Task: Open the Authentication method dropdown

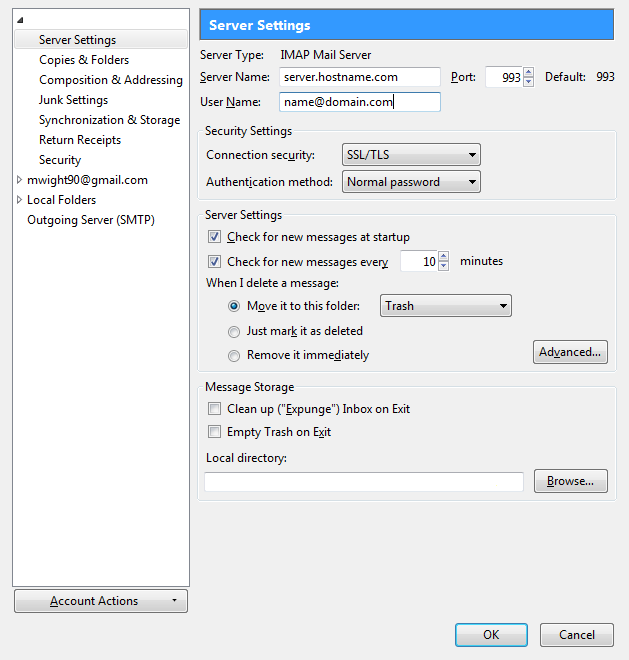Action: click(410, 182)
